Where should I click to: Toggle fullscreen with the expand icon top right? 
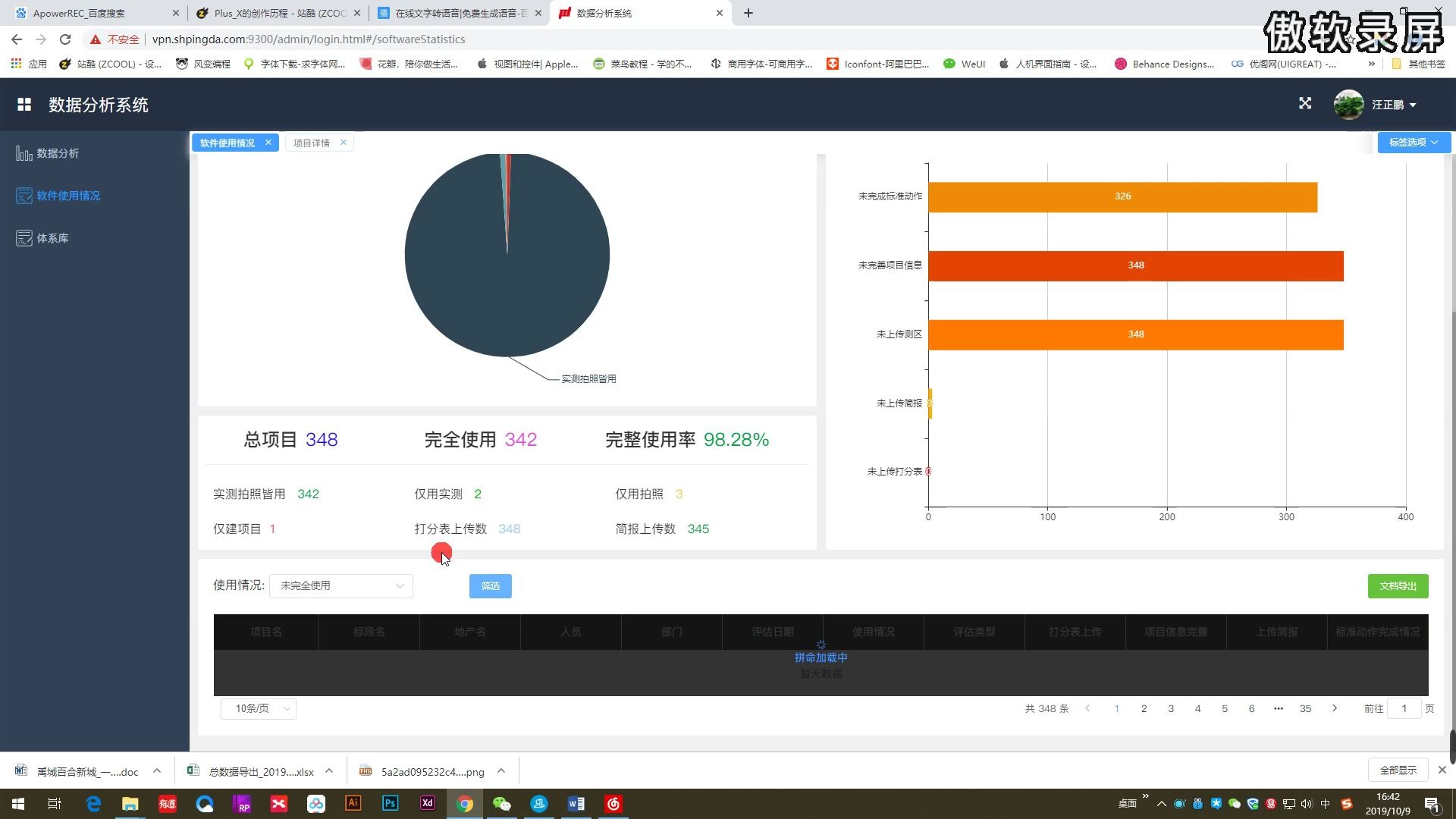1304,103
